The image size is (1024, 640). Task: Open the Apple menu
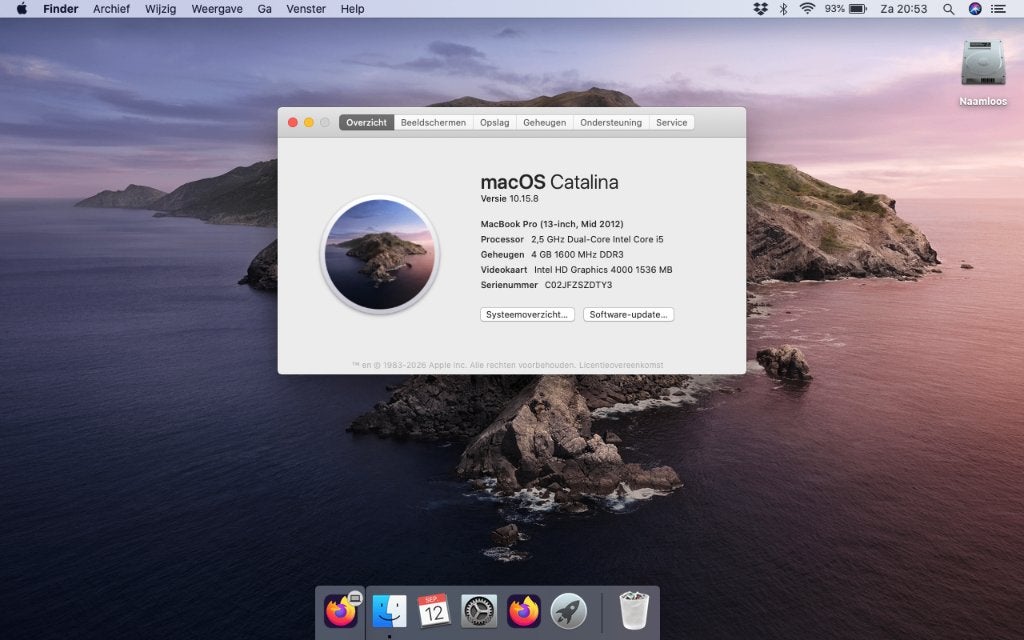coord(22,8)
